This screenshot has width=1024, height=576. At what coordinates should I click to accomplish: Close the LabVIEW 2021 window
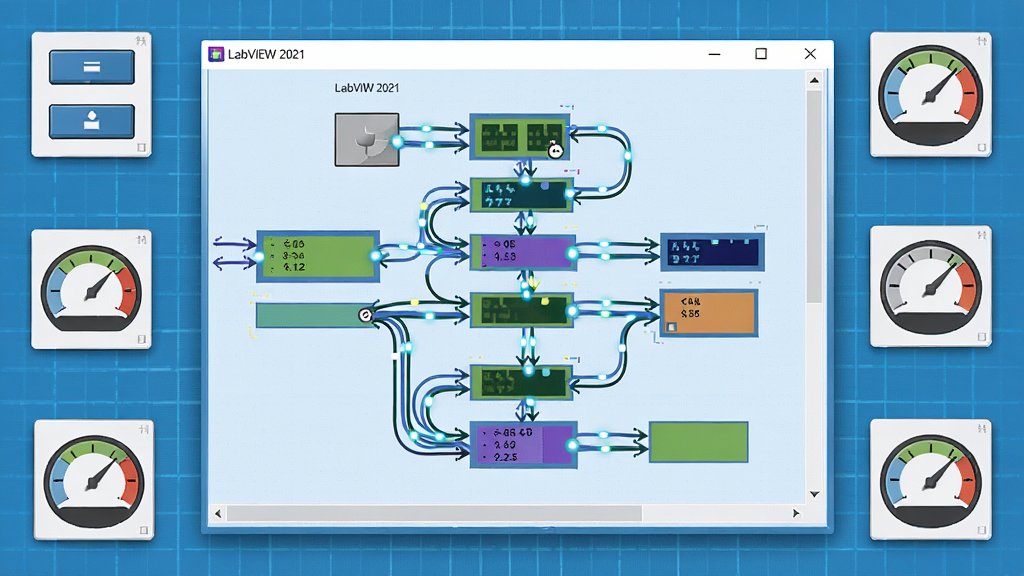click(810, 54)
